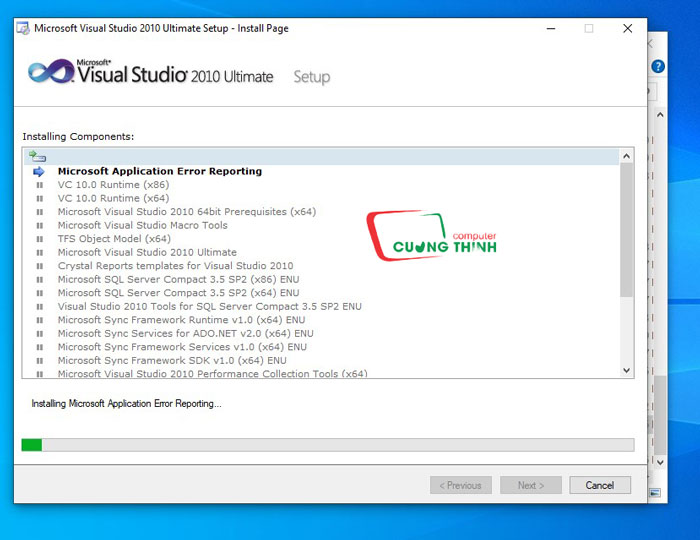The width and height of the screenshot is (700, 540).
Task: Select 'TFS Object Model (x64)' row
Action: (114, 239)
